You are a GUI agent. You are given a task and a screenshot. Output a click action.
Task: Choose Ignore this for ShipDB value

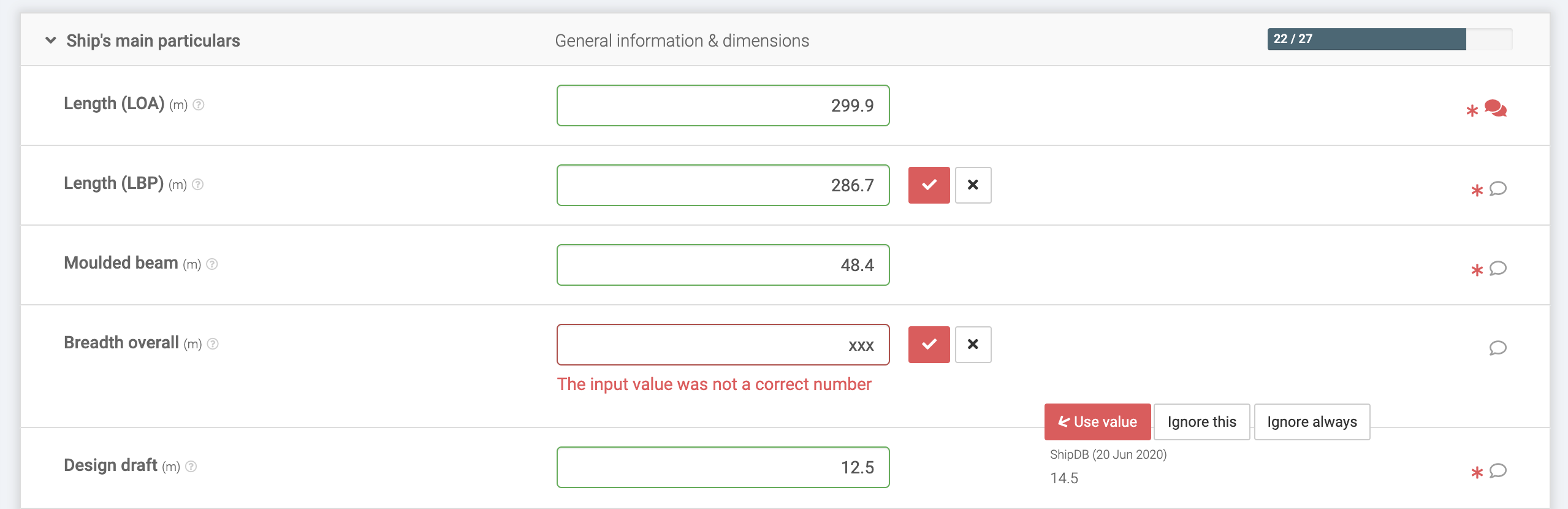tap(1201, 422)
